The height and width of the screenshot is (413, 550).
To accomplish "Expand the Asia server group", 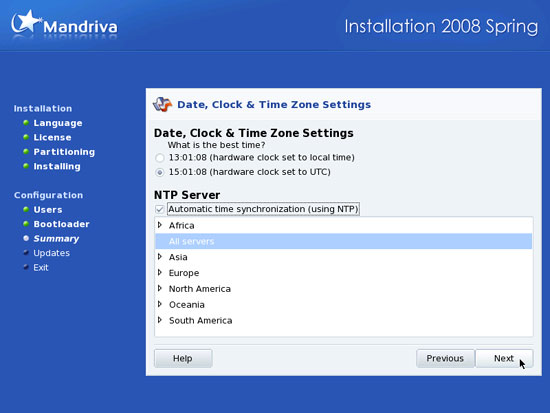I will click(160, 257).
